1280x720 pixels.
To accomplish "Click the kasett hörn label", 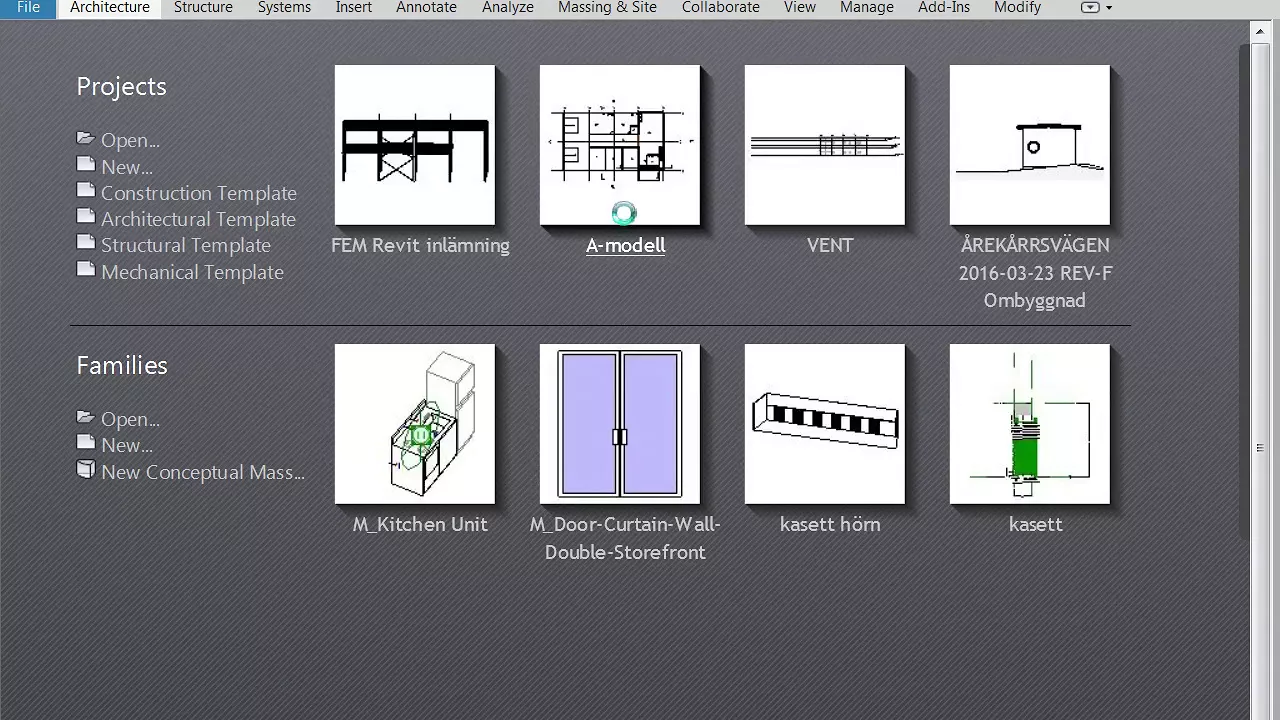I will coord(830,524).
